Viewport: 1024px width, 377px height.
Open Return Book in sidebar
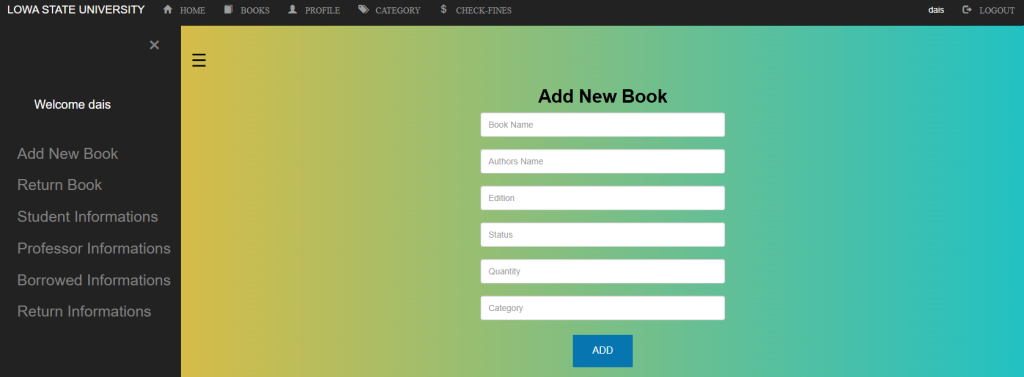[59, 186]
